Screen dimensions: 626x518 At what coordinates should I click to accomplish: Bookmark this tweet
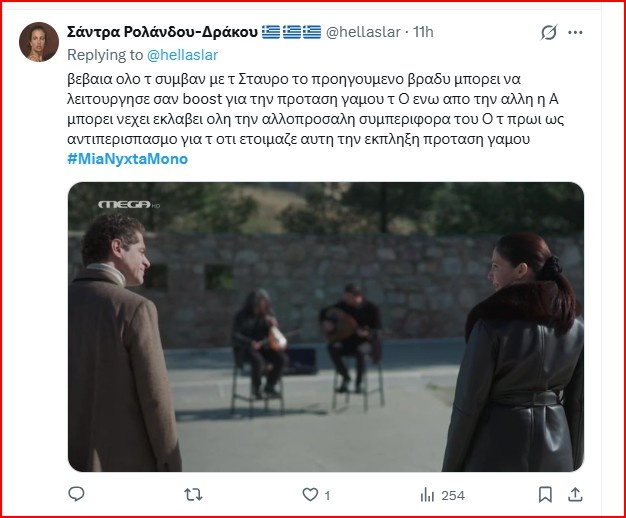(545, 494)
